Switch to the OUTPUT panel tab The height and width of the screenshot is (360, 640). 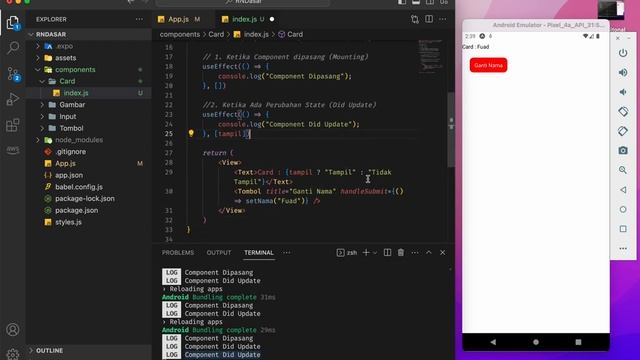(x=219, y=253)
